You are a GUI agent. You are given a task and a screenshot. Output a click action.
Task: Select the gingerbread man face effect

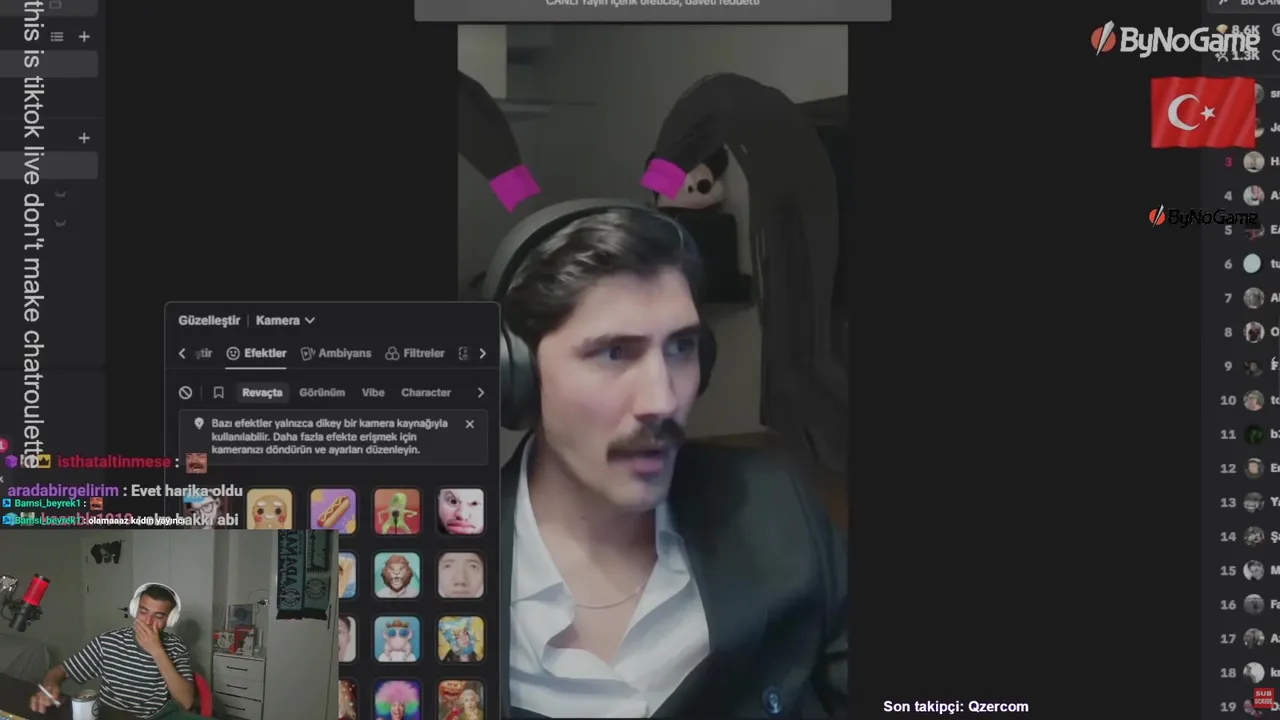tap(270, 511)
